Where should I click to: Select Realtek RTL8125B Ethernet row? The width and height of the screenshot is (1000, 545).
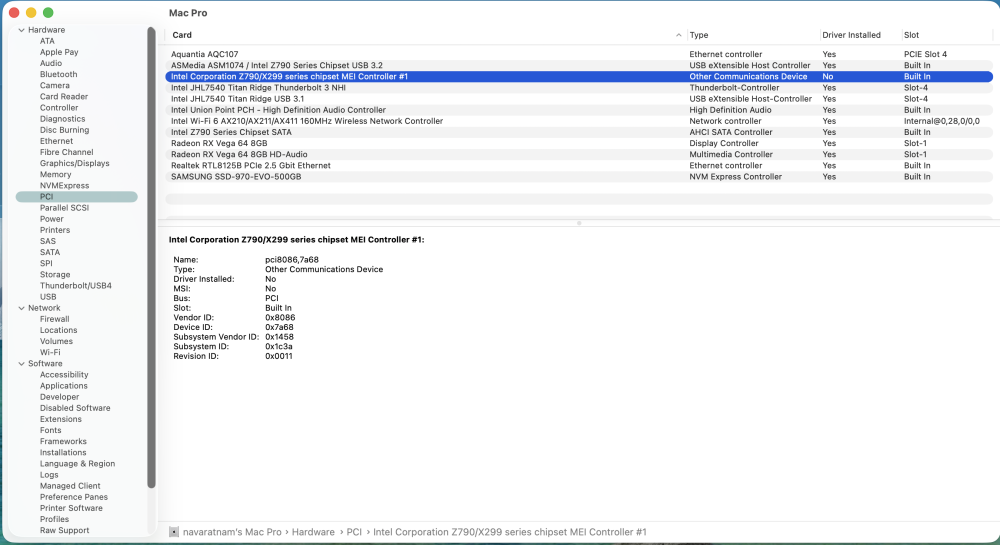click(579, 166)
